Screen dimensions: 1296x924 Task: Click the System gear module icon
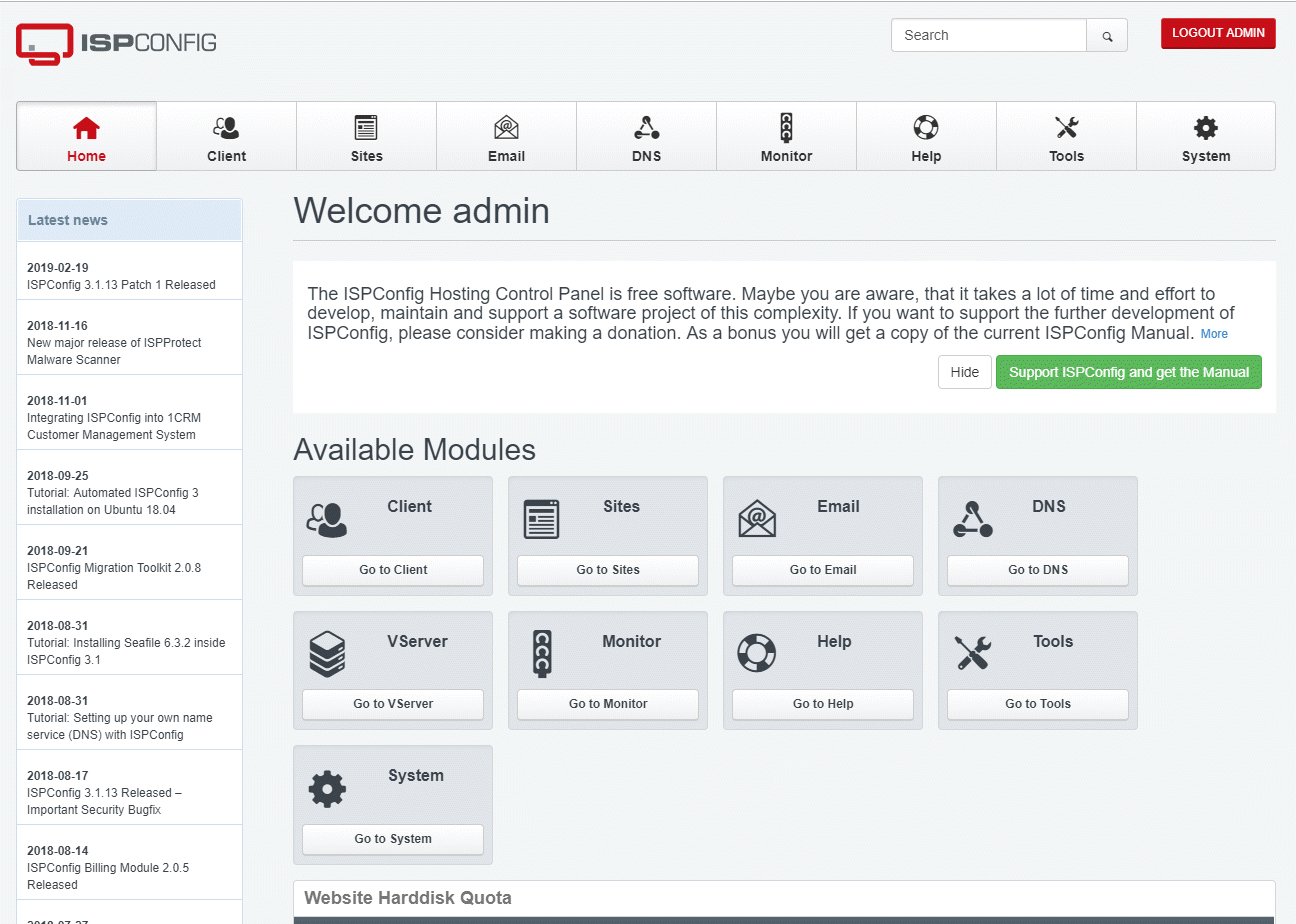327,789
